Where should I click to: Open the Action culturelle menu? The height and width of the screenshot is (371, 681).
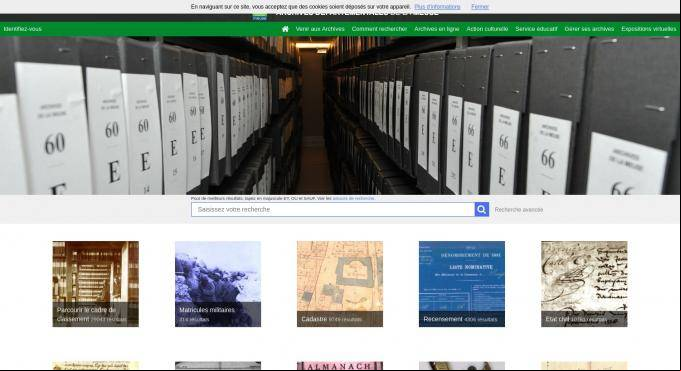pyautogui.click(x=487, y=29)
